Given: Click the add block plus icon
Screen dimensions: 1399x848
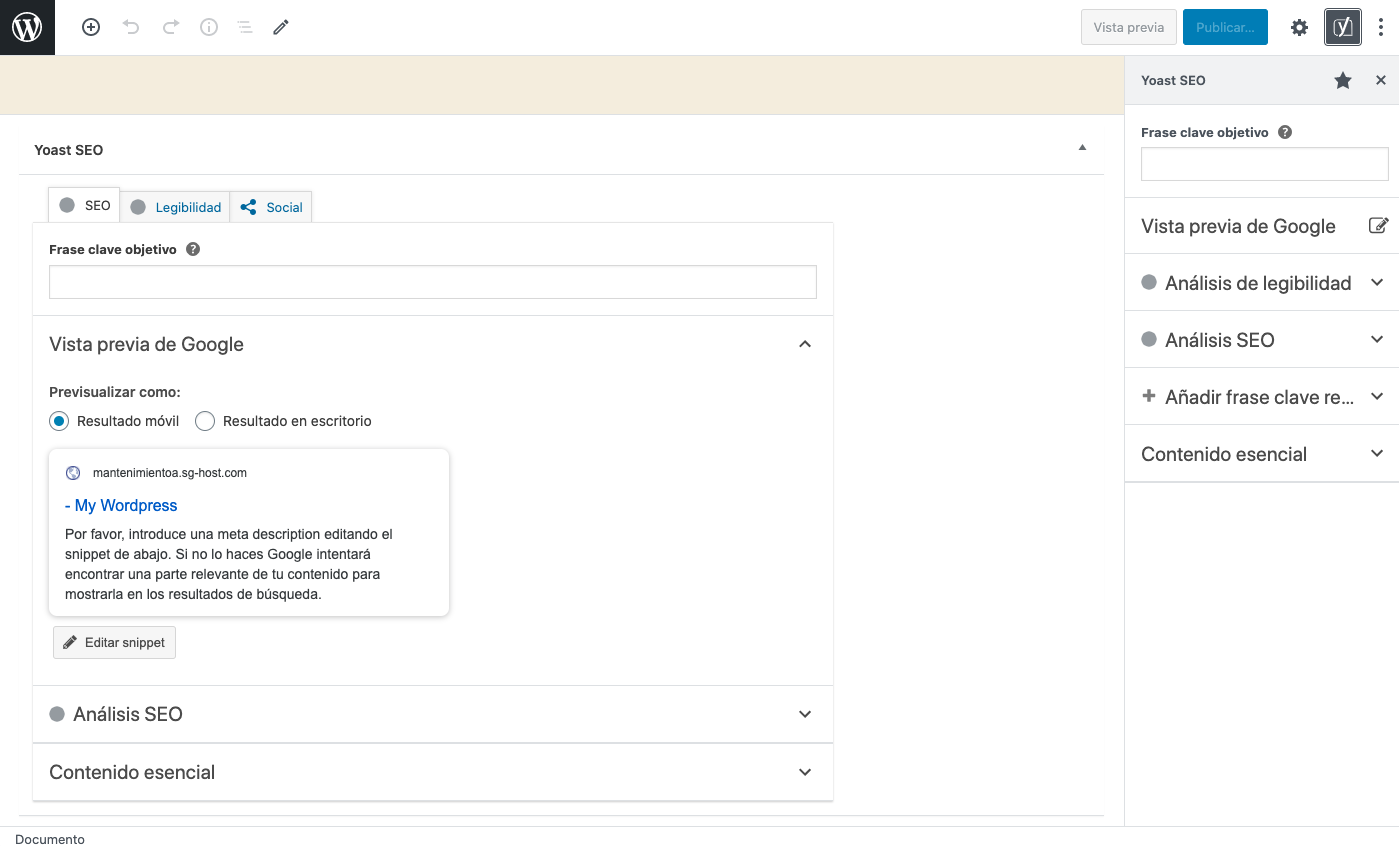Looking at the screenshot, I should pyautogui.click(x=91, y=28).
